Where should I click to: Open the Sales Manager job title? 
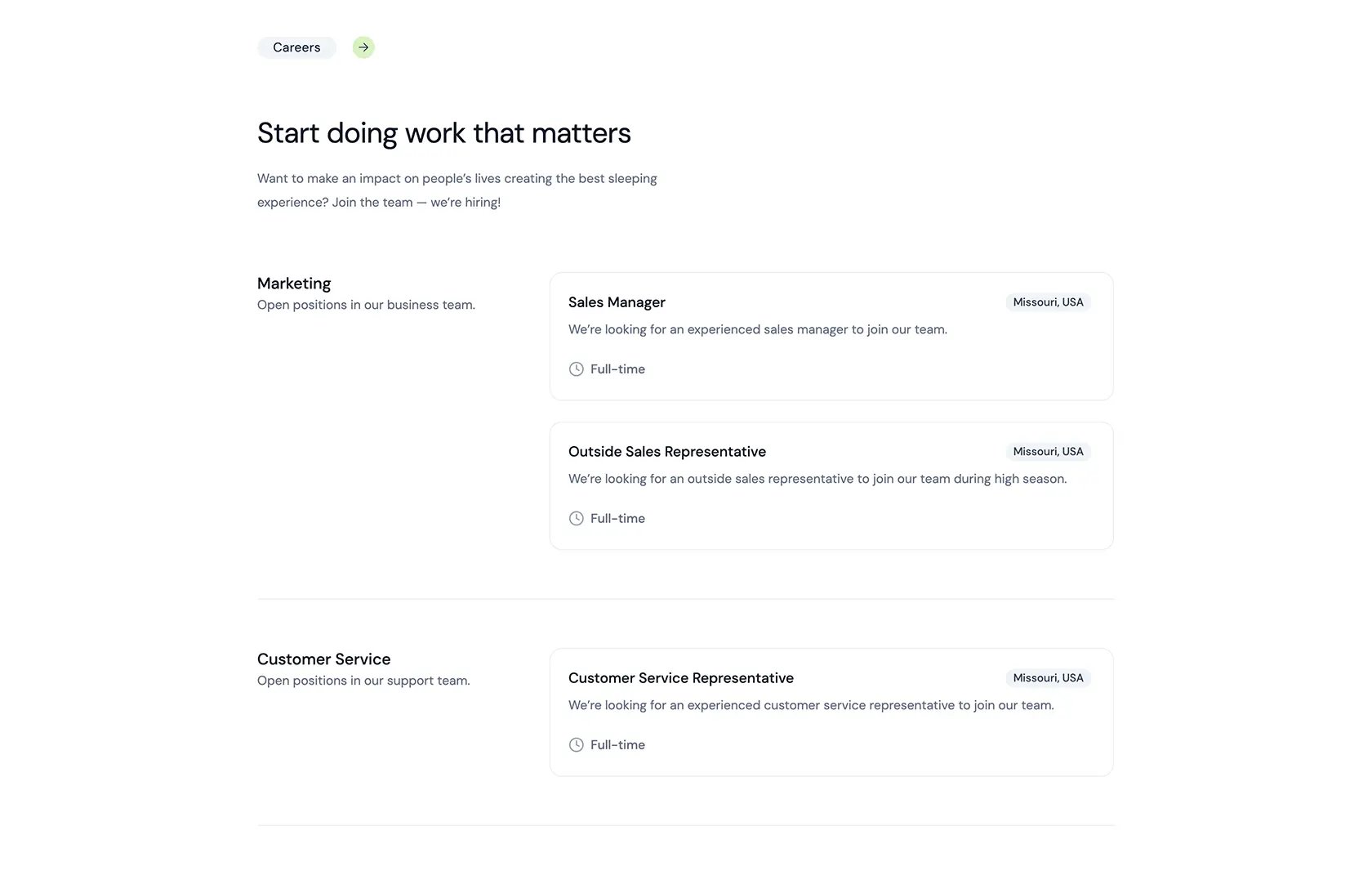[617, 302]
